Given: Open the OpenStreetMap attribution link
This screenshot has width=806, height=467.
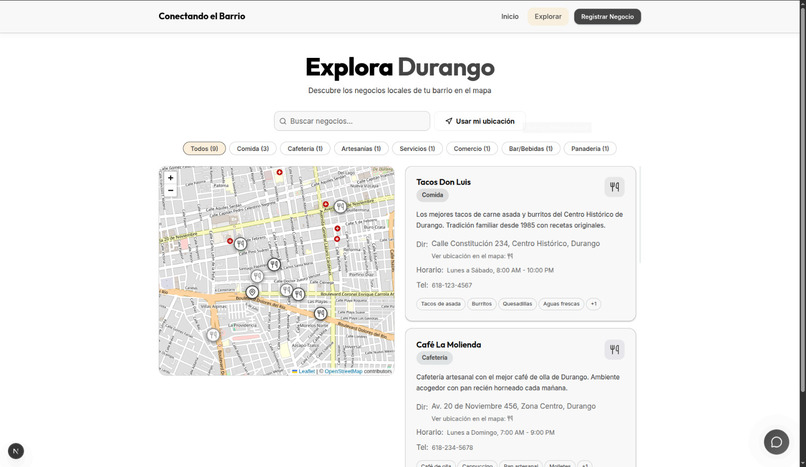Looking at the screenshot, I should (x=343, y=371).
